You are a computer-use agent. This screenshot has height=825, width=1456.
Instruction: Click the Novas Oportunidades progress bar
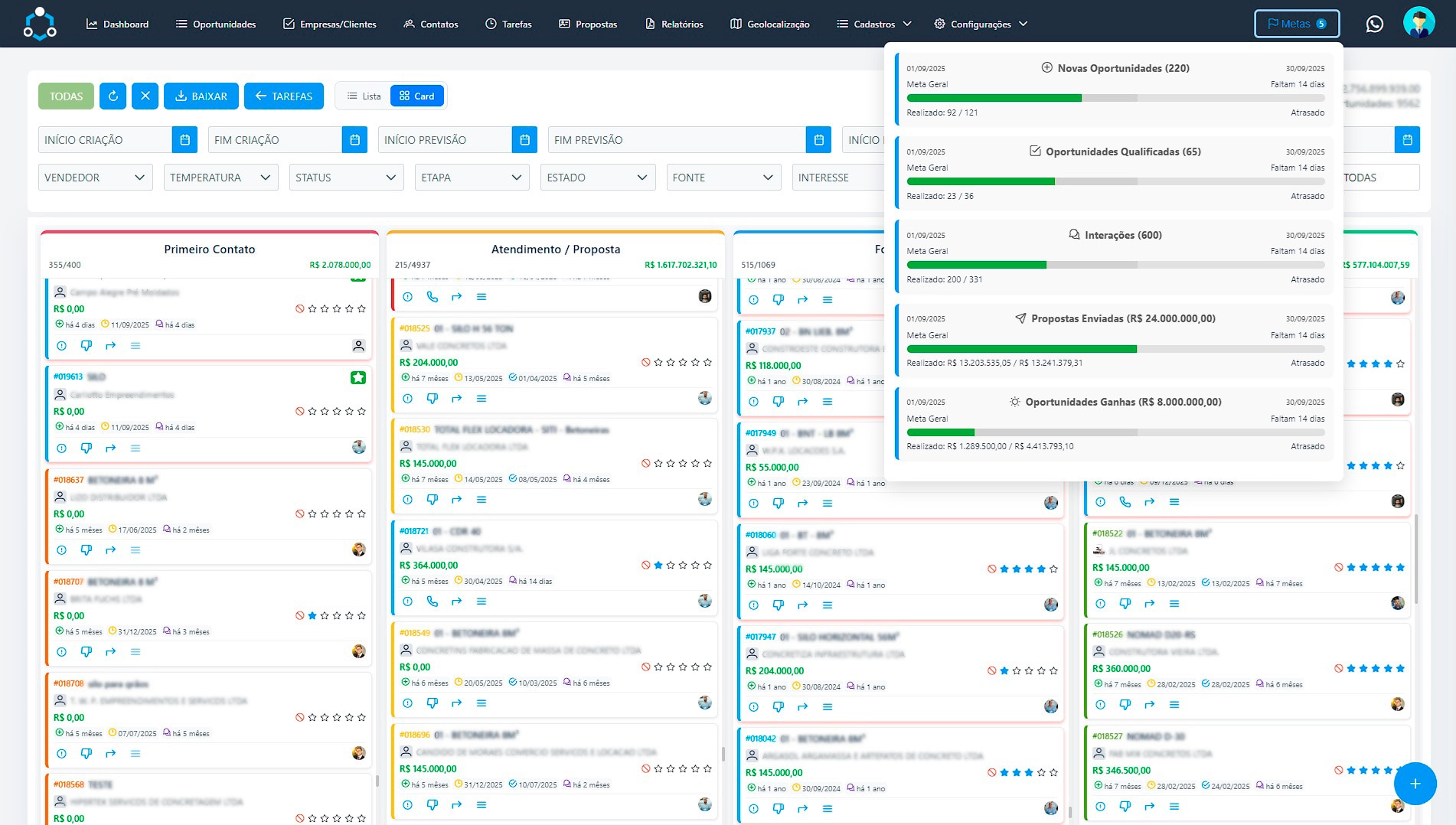[1115, 98]
